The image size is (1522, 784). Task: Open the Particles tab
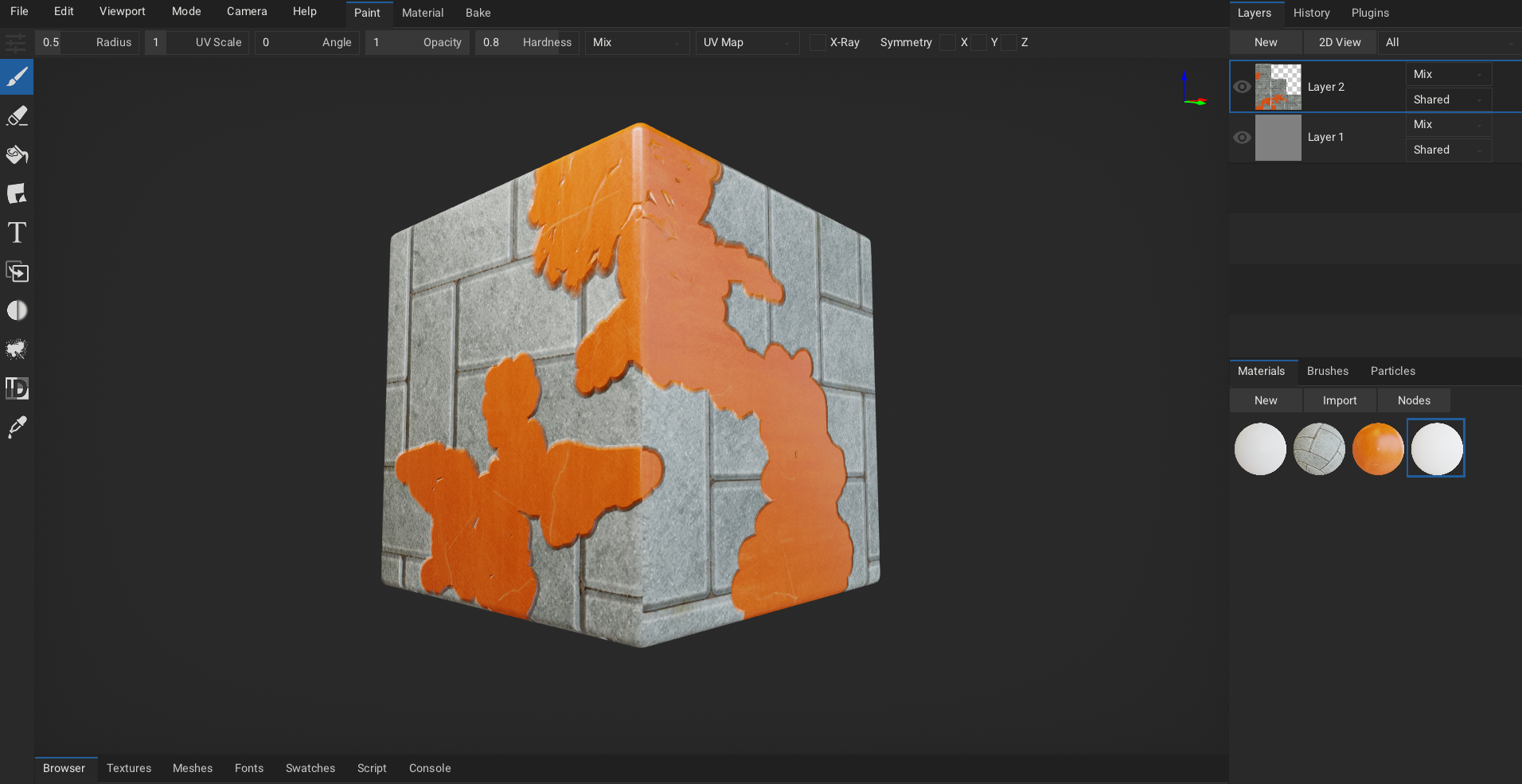(1392, 371)
